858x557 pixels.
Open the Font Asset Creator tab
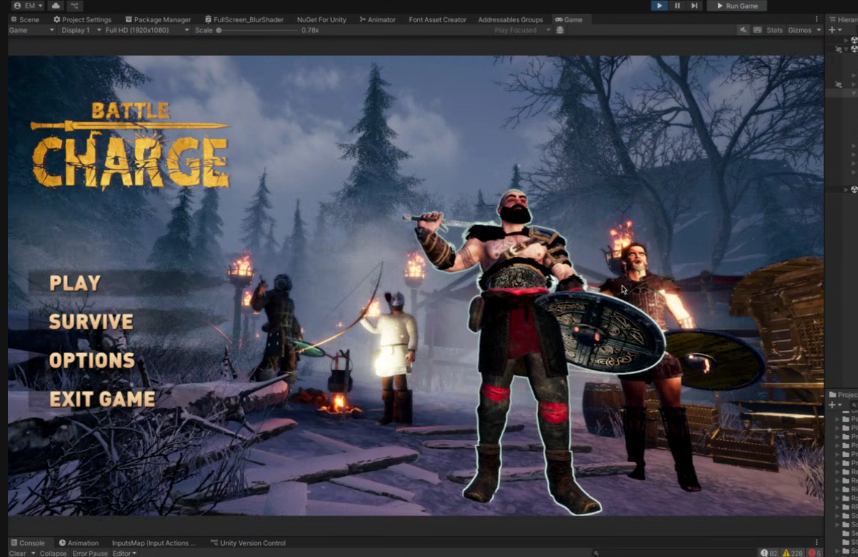tap(437, 19)
